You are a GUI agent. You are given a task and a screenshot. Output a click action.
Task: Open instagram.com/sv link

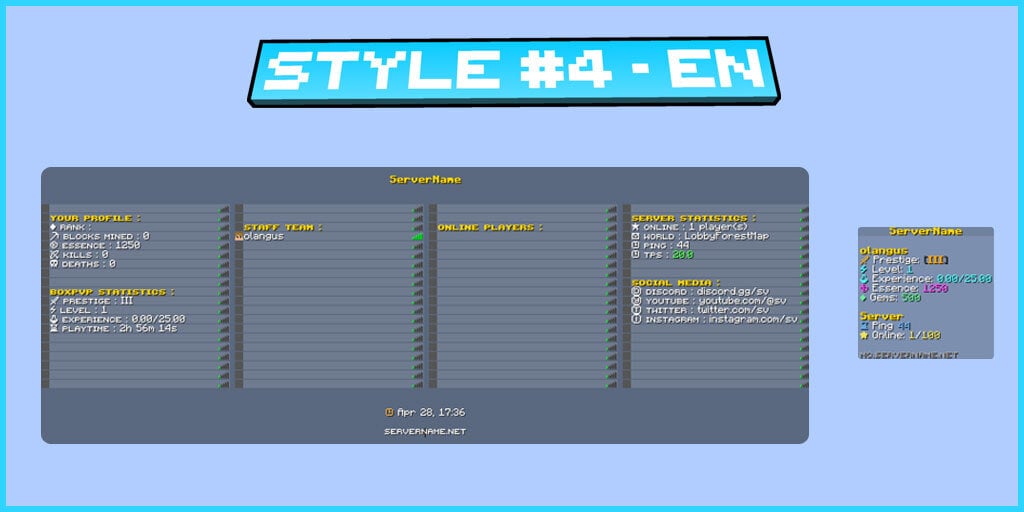click(753, 319)
